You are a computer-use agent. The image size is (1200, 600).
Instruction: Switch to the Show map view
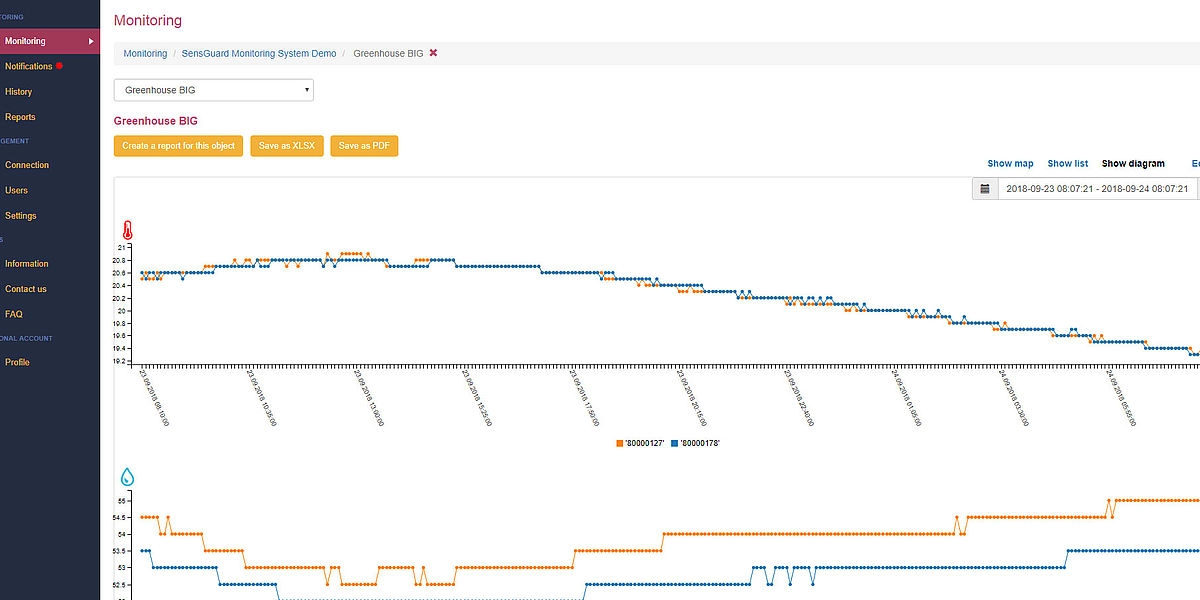(1010, 163)
